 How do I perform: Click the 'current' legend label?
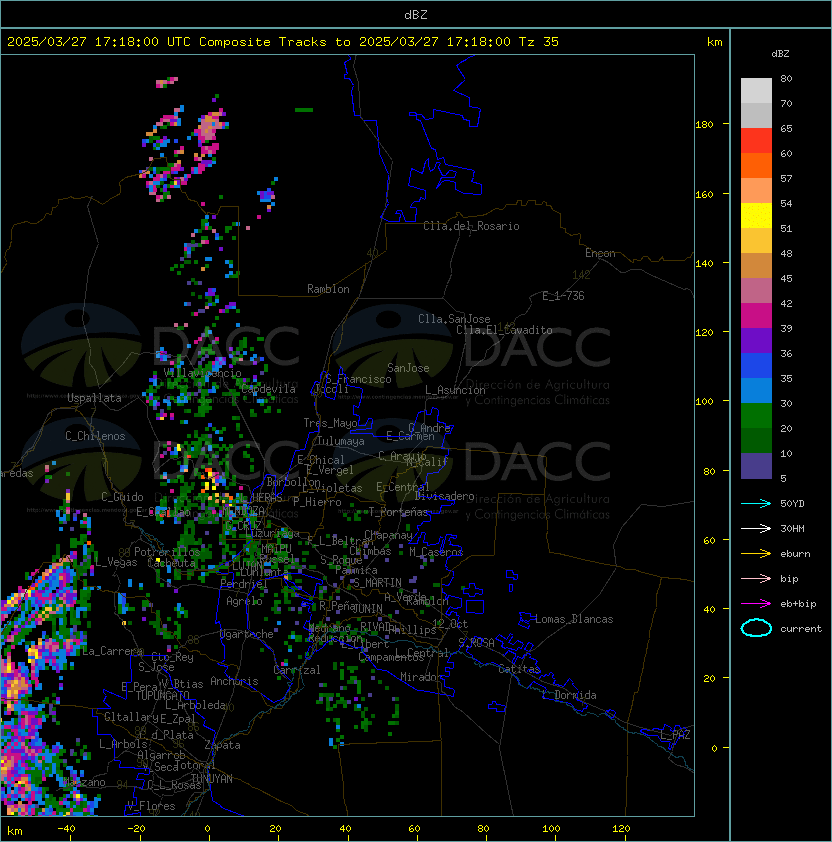[x=801, y=629]
